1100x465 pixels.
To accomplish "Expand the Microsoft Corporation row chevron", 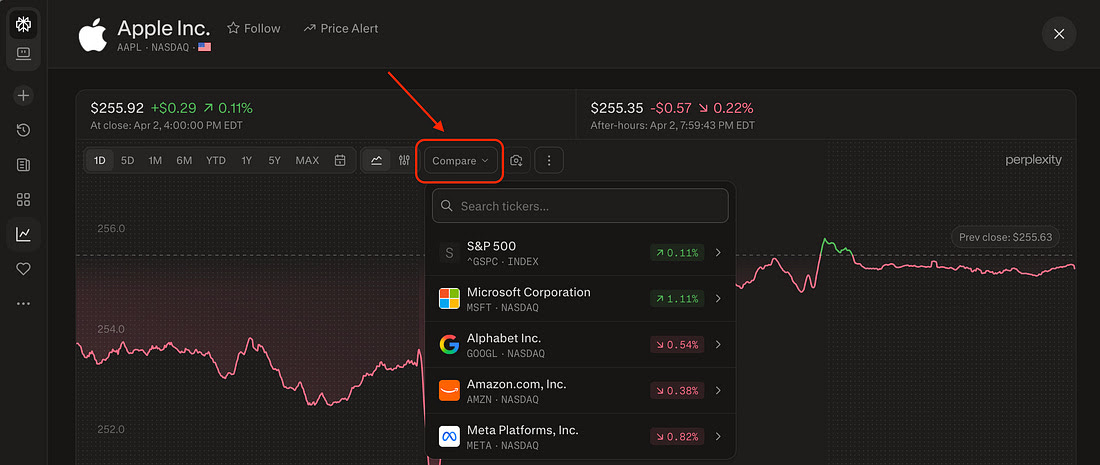I will 718,299.
